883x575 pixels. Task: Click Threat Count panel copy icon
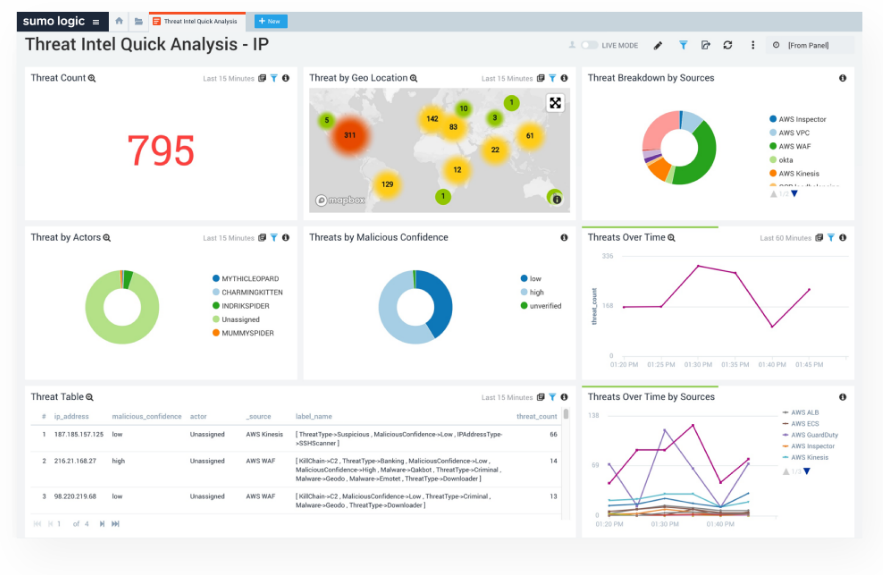[262, 78]
